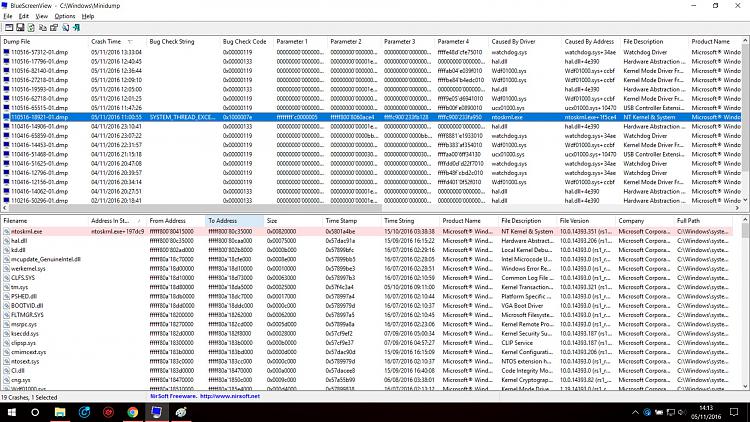Open Cortana search circle on taskbar
The width and height of the screenshot is (750, 422).
tap(35, 412)
